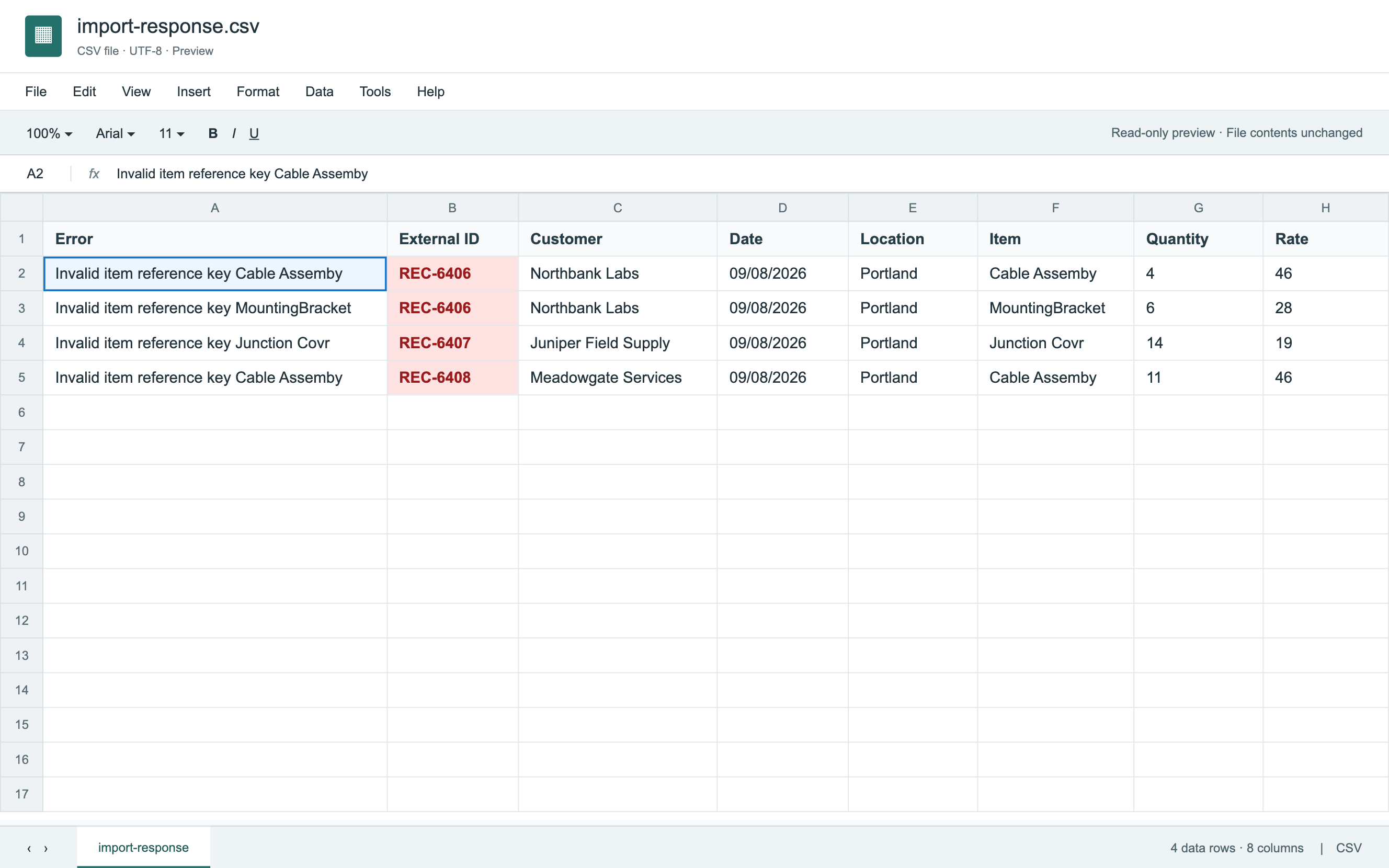Open the 100% zoom dropdown
The image size is (1389, 868).
(49, 133)
